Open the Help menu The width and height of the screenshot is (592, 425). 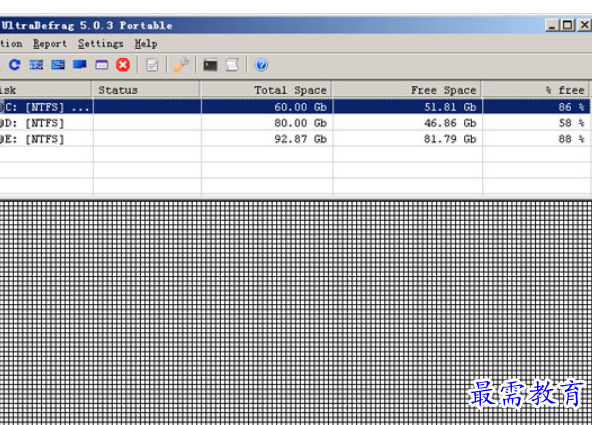coord(146,44)
